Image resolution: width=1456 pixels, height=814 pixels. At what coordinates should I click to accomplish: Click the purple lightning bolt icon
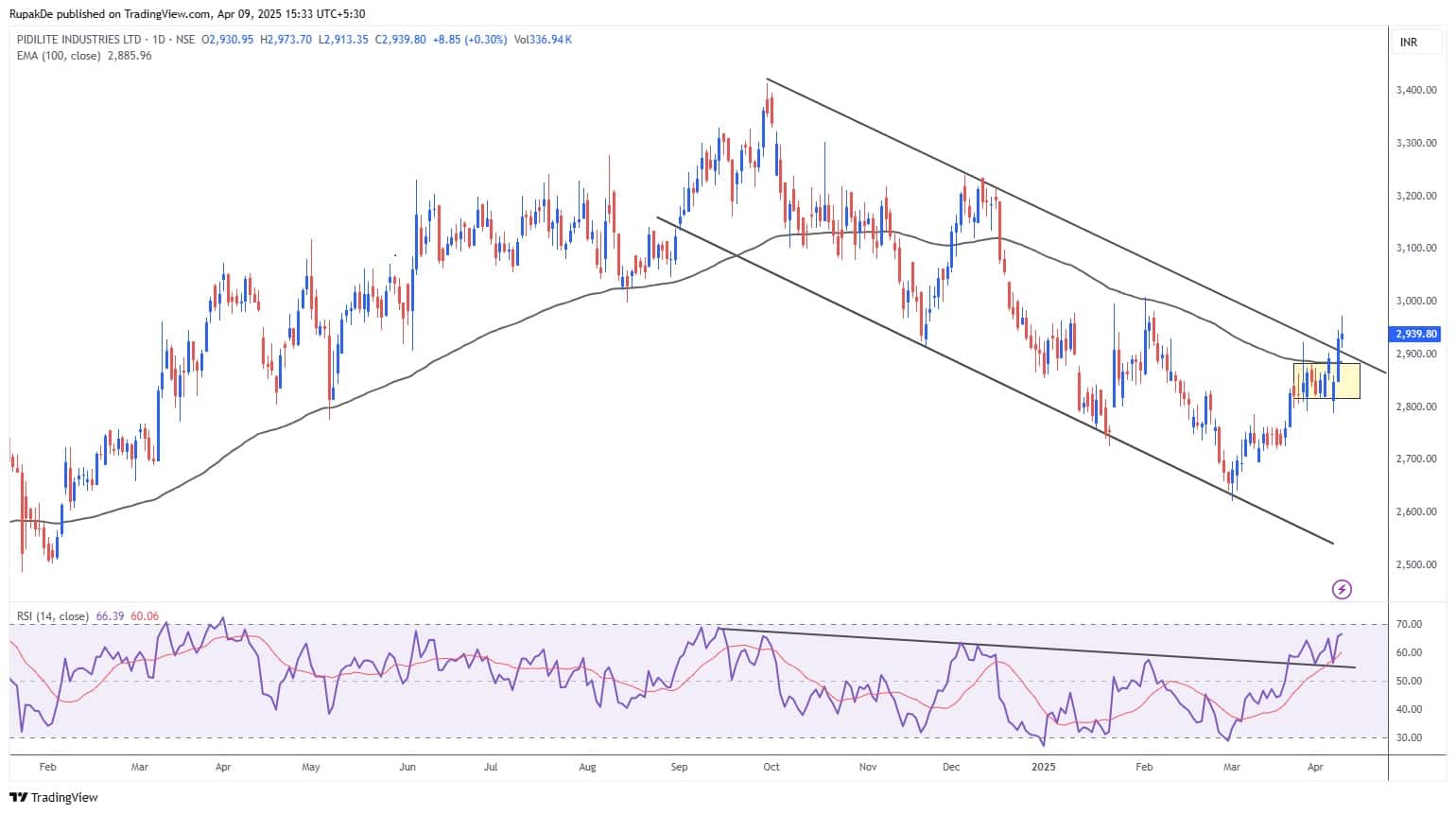[1342, 590]
